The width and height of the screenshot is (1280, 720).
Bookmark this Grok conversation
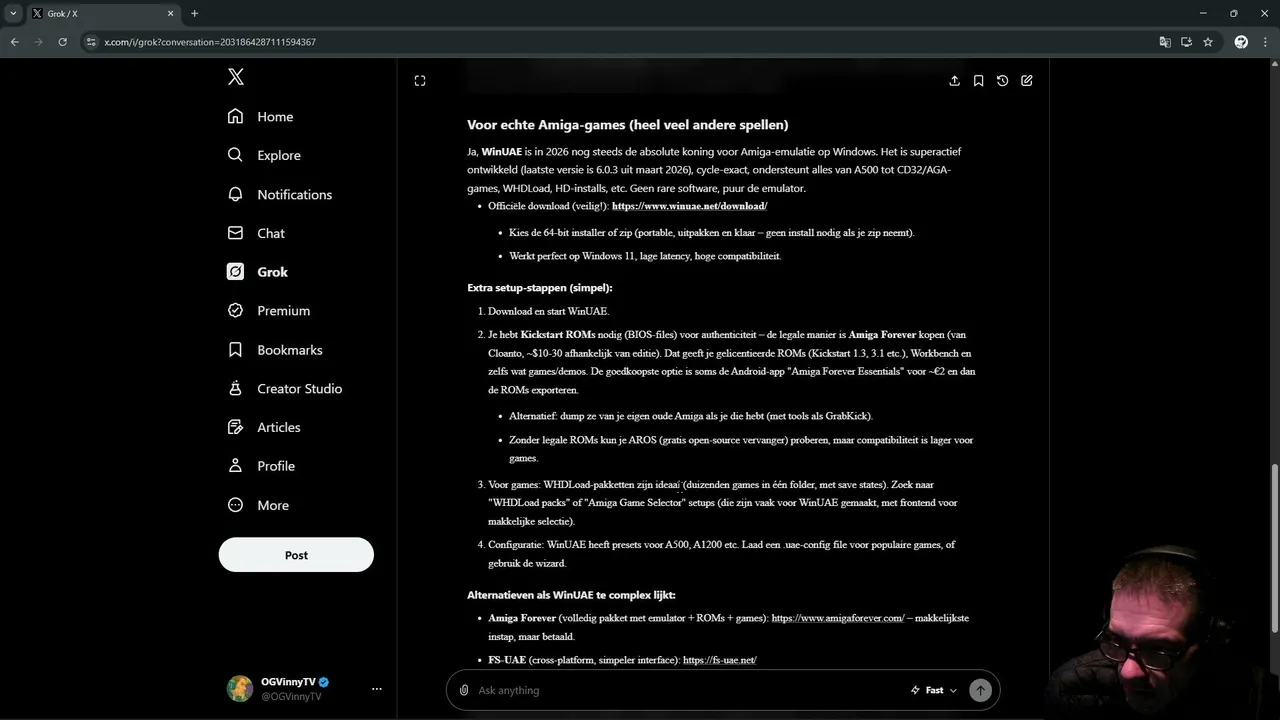click(x=978, y=81)
